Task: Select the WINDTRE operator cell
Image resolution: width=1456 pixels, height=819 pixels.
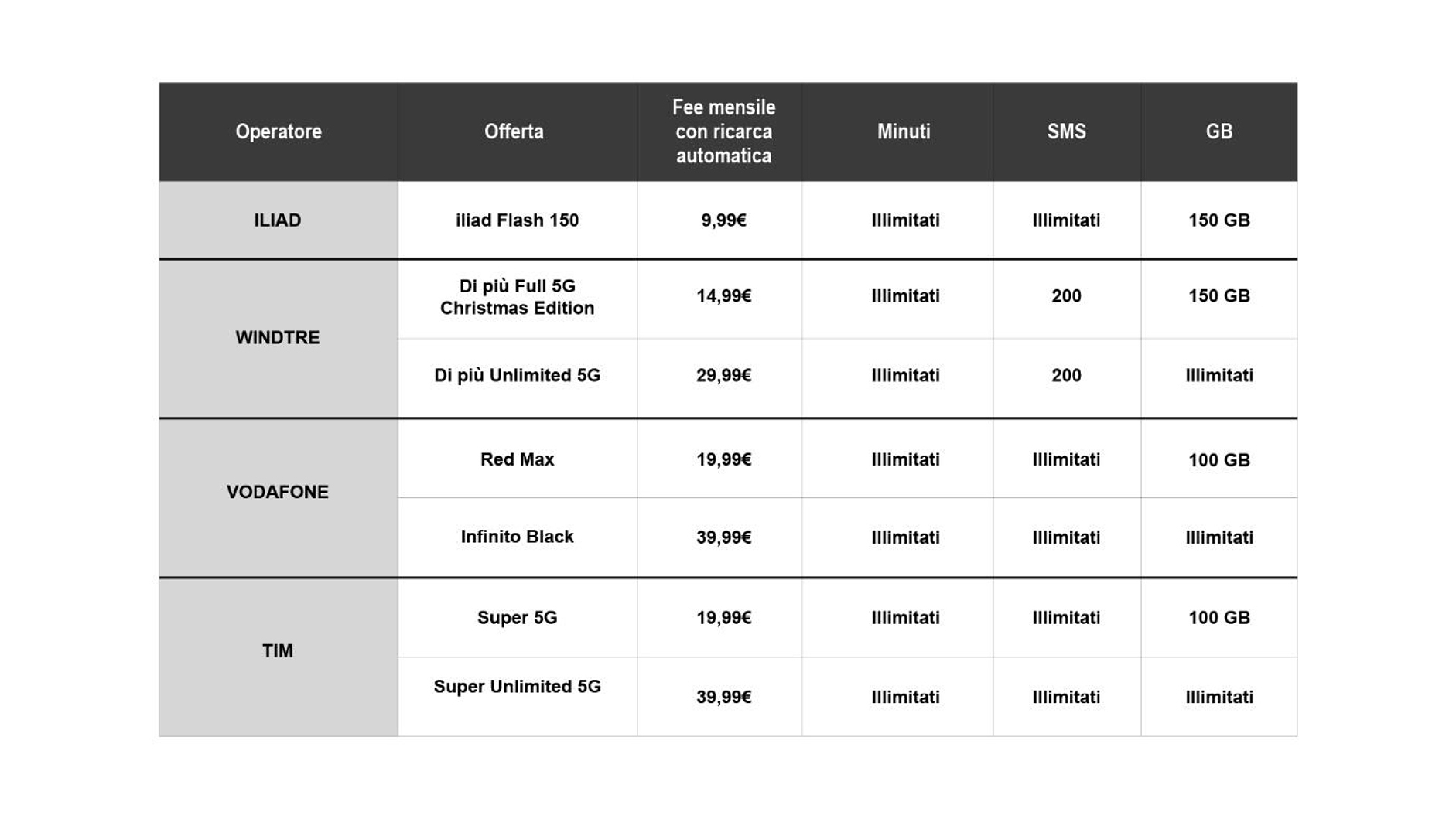Action: click(x=278, y=338)
